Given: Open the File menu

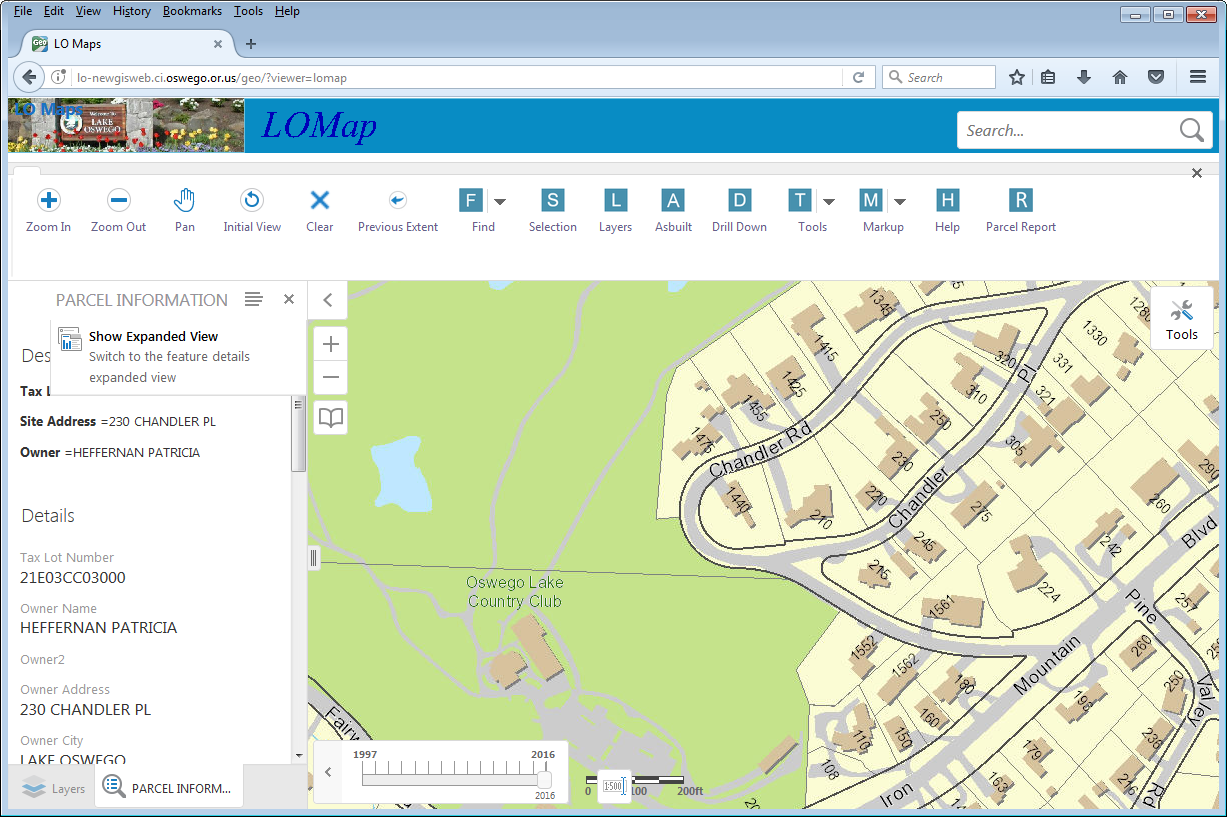Looking at the screenshot, I should pyautogui.click(x=23, y=11).
